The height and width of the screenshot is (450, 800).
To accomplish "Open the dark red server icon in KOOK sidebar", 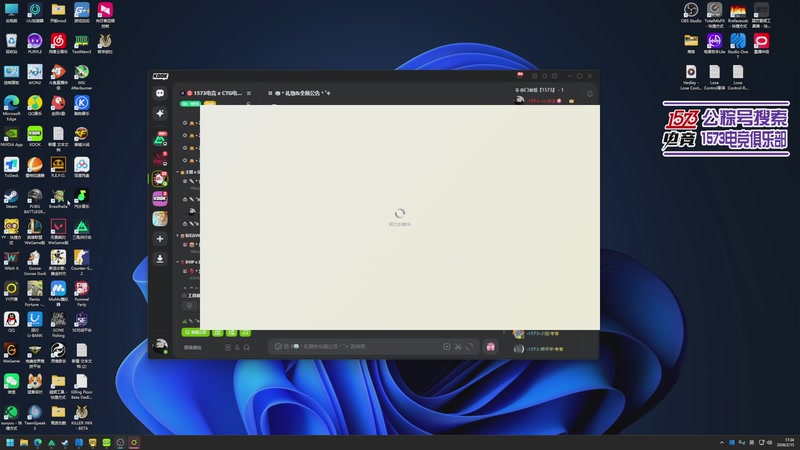I will (160, 158).
